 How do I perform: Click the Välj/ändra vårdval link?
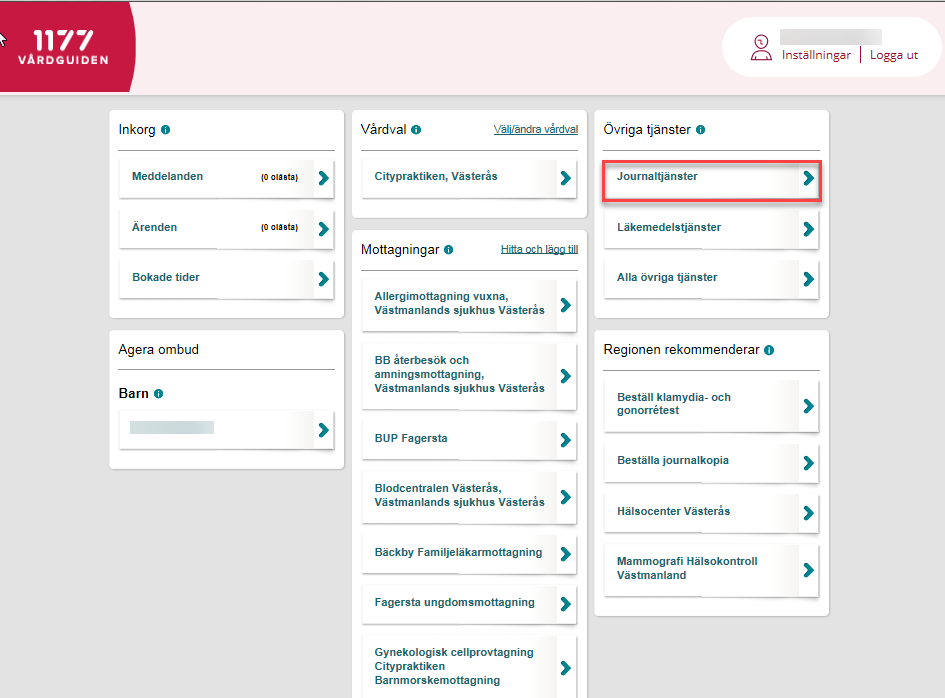tap(535, 130)
